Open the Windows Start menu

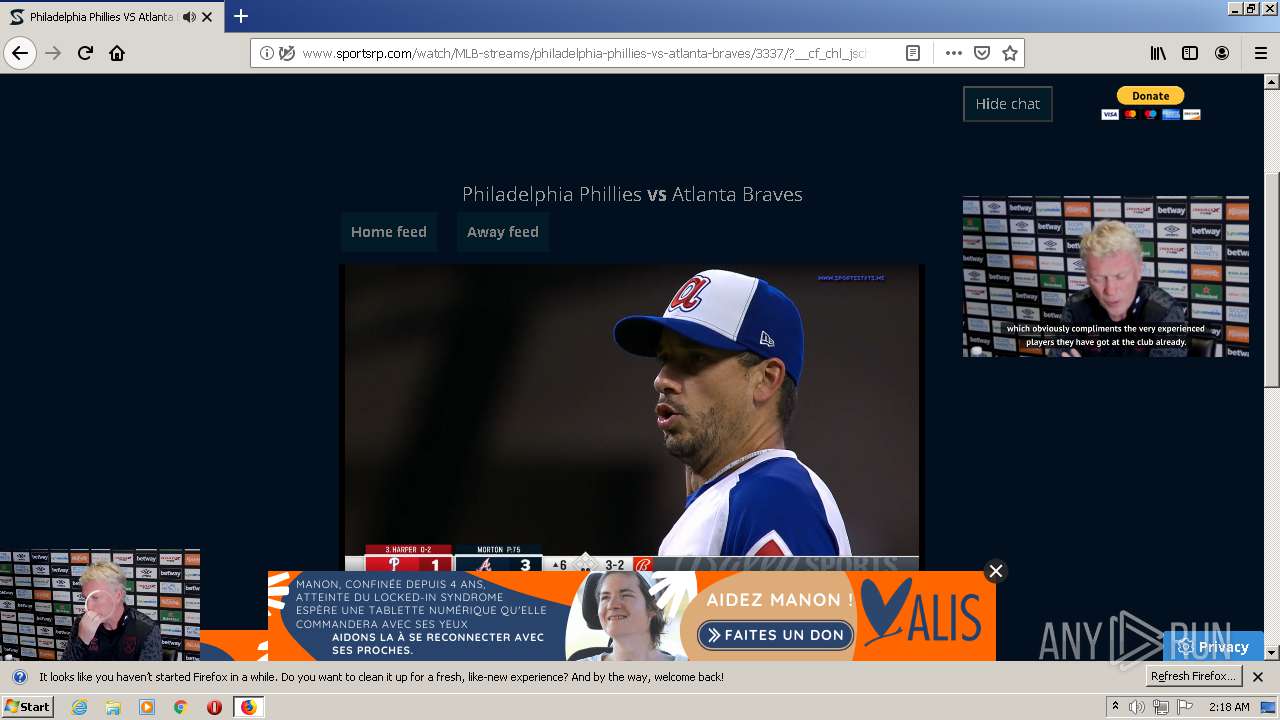point(27,707)
